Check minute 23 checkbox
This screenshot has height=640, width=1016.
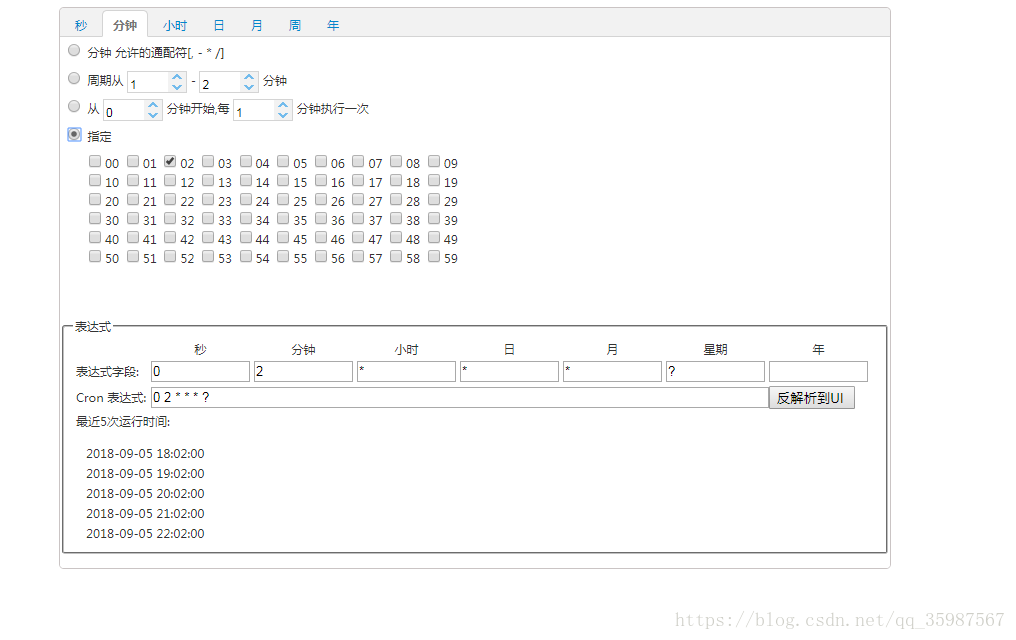(208, 199)
